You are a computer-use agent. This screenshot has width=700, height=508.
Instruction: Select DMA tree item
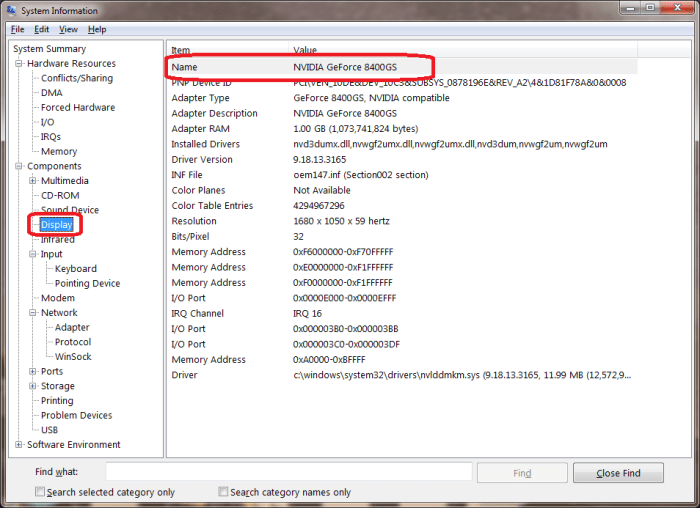click(52, 93)
